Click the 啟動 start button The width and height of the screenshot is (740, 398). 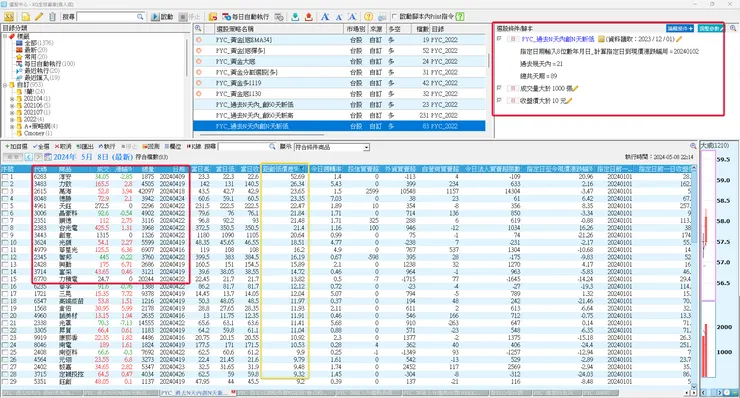click(x=162, y=17)
